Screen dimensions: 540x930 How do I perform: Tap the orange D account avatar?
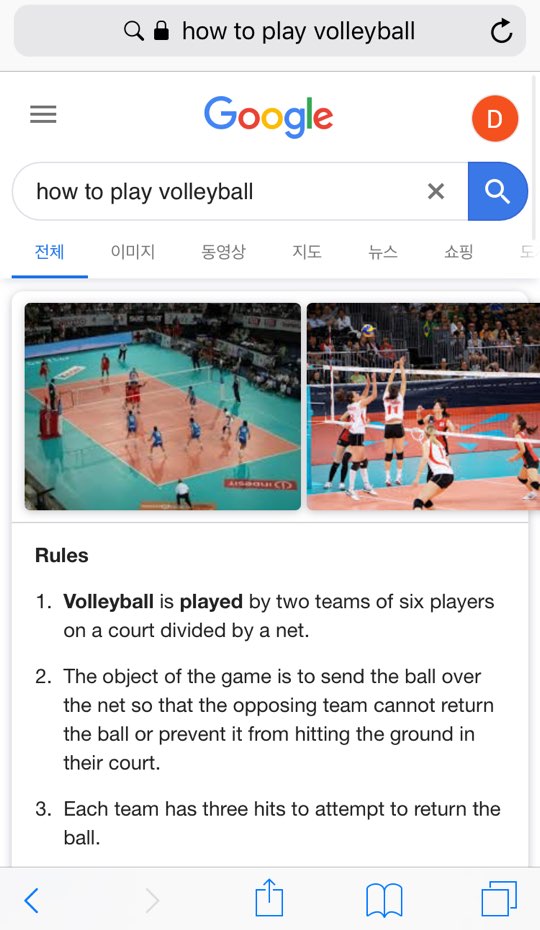pyautogui.click(x=494, y=118)
